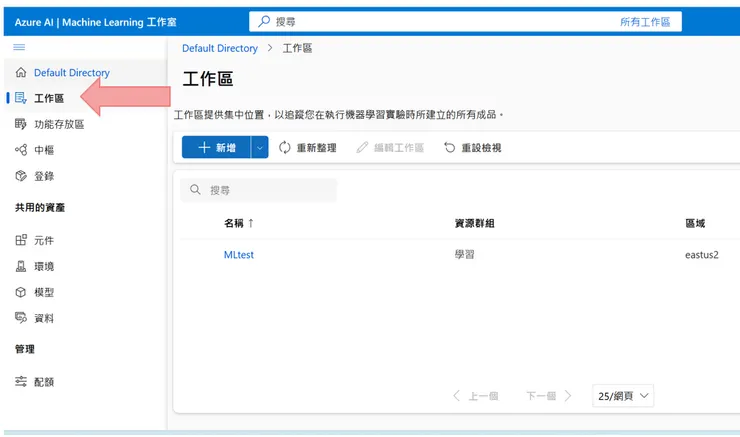Sort by the 區域 column header
The height and width of the screenshot is (437, 740).
tap(695, 223)
